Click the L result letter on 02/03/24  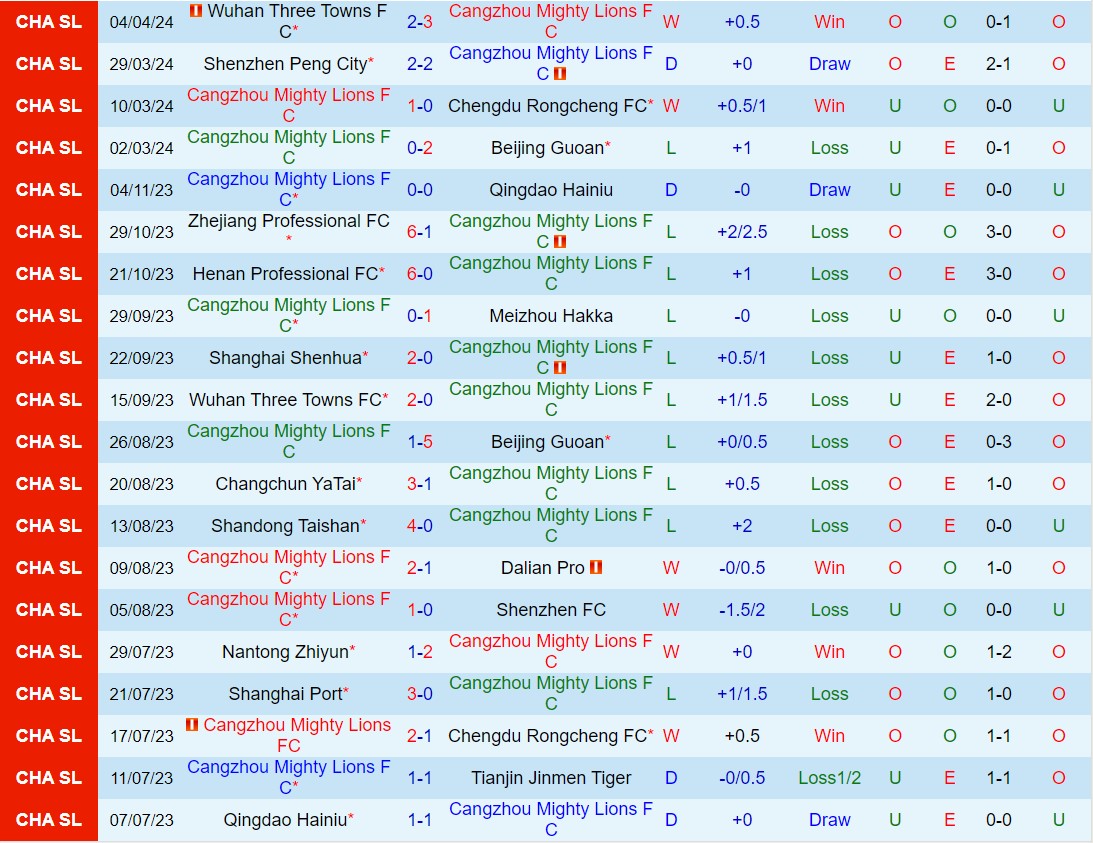671,148
